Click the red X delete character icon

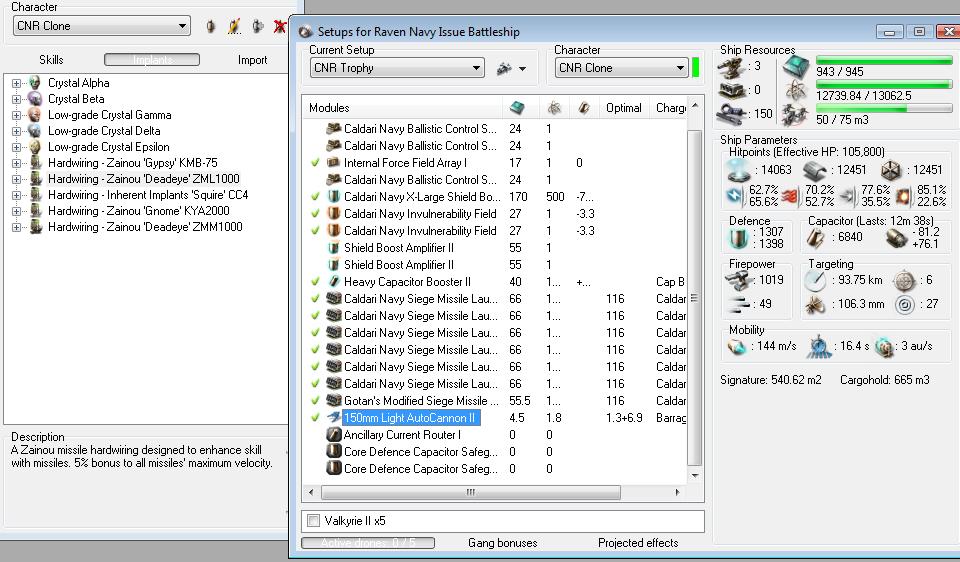point(280,26)
